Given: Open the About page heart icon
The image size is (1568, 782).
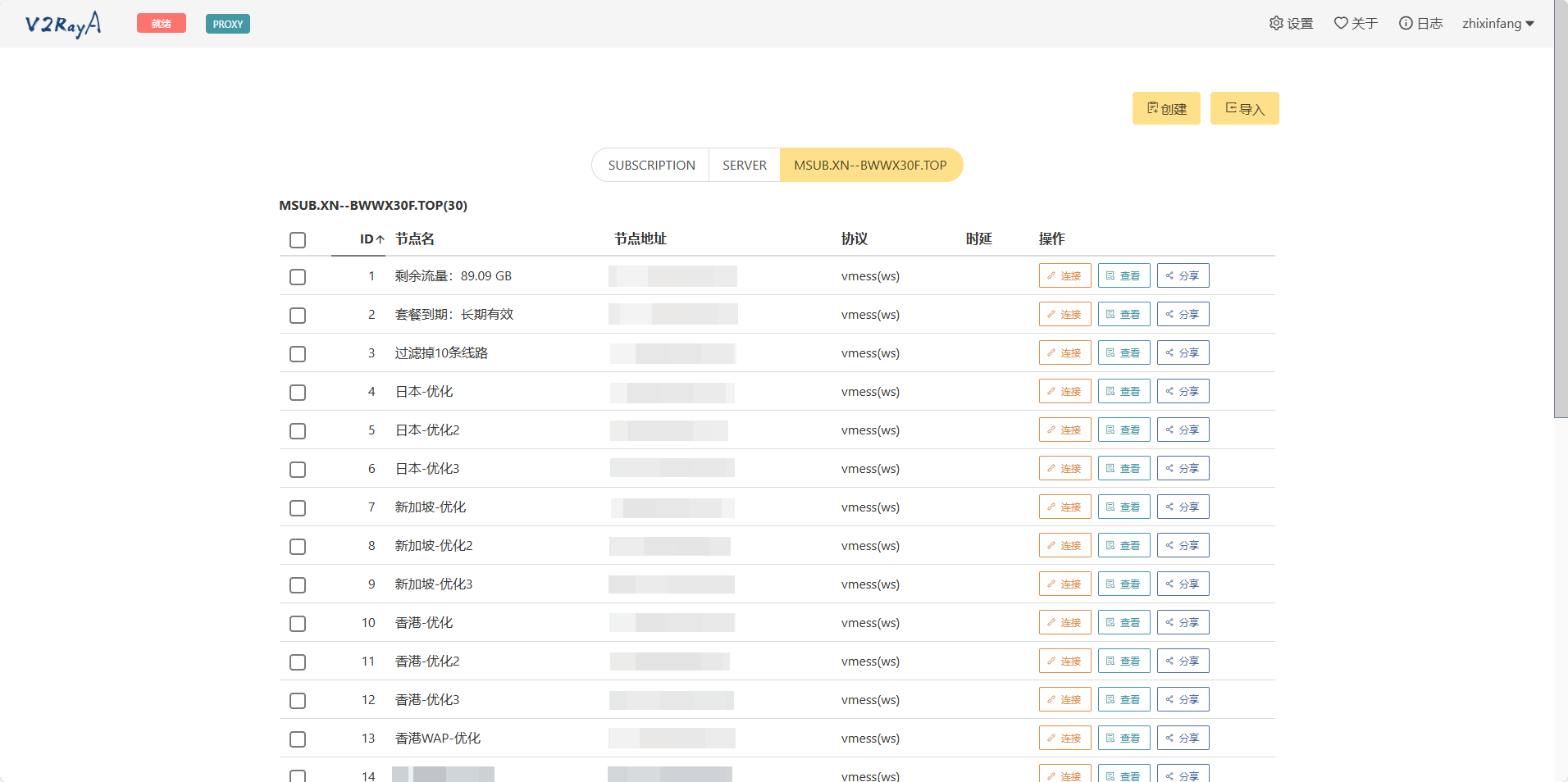Looking at the screenshot, I should click(x=1341, y=23).
